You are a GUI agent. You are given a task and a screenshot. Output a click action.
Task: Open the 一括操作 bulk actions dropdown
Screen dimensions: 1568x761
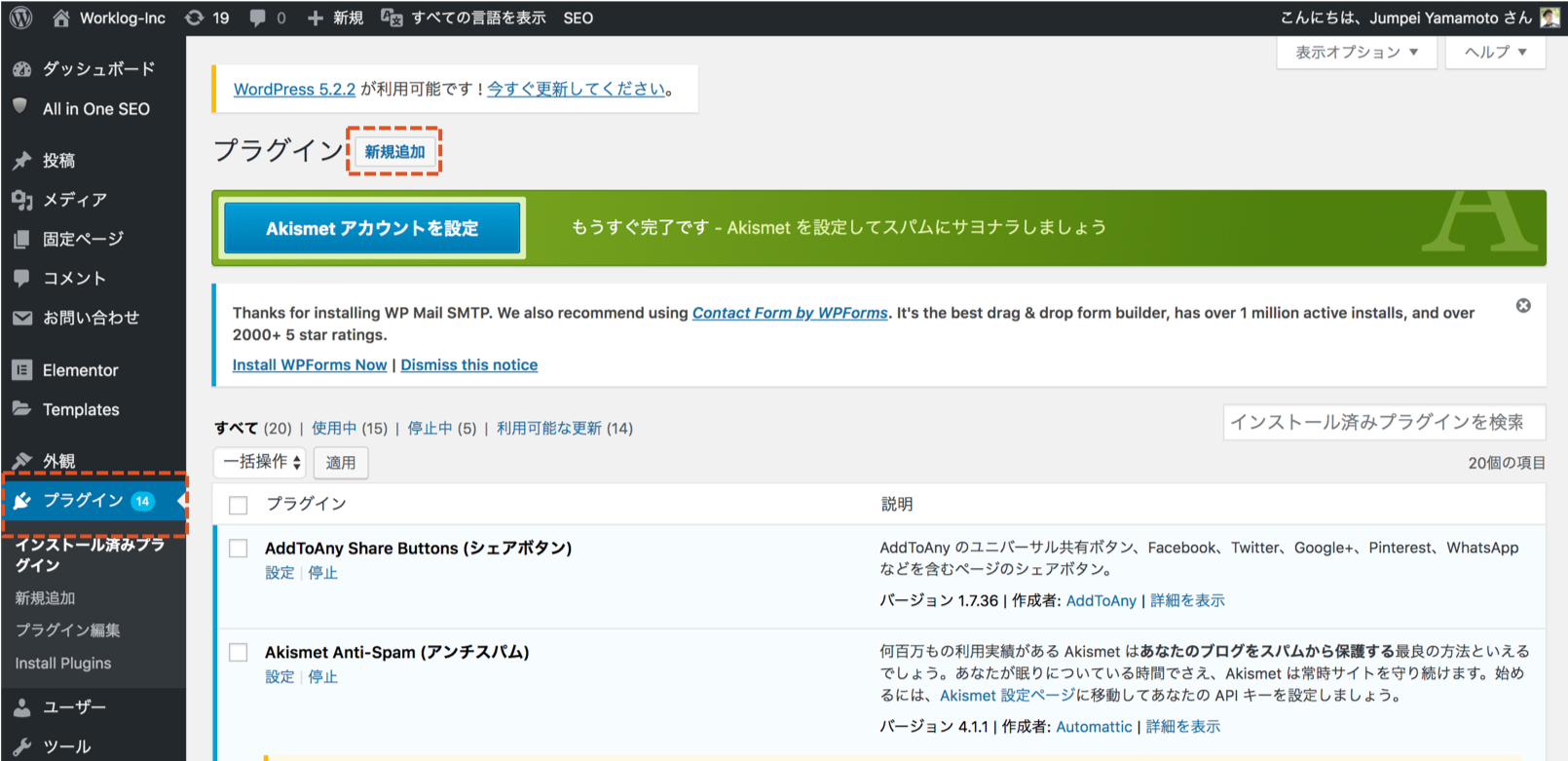click(260, 462)
